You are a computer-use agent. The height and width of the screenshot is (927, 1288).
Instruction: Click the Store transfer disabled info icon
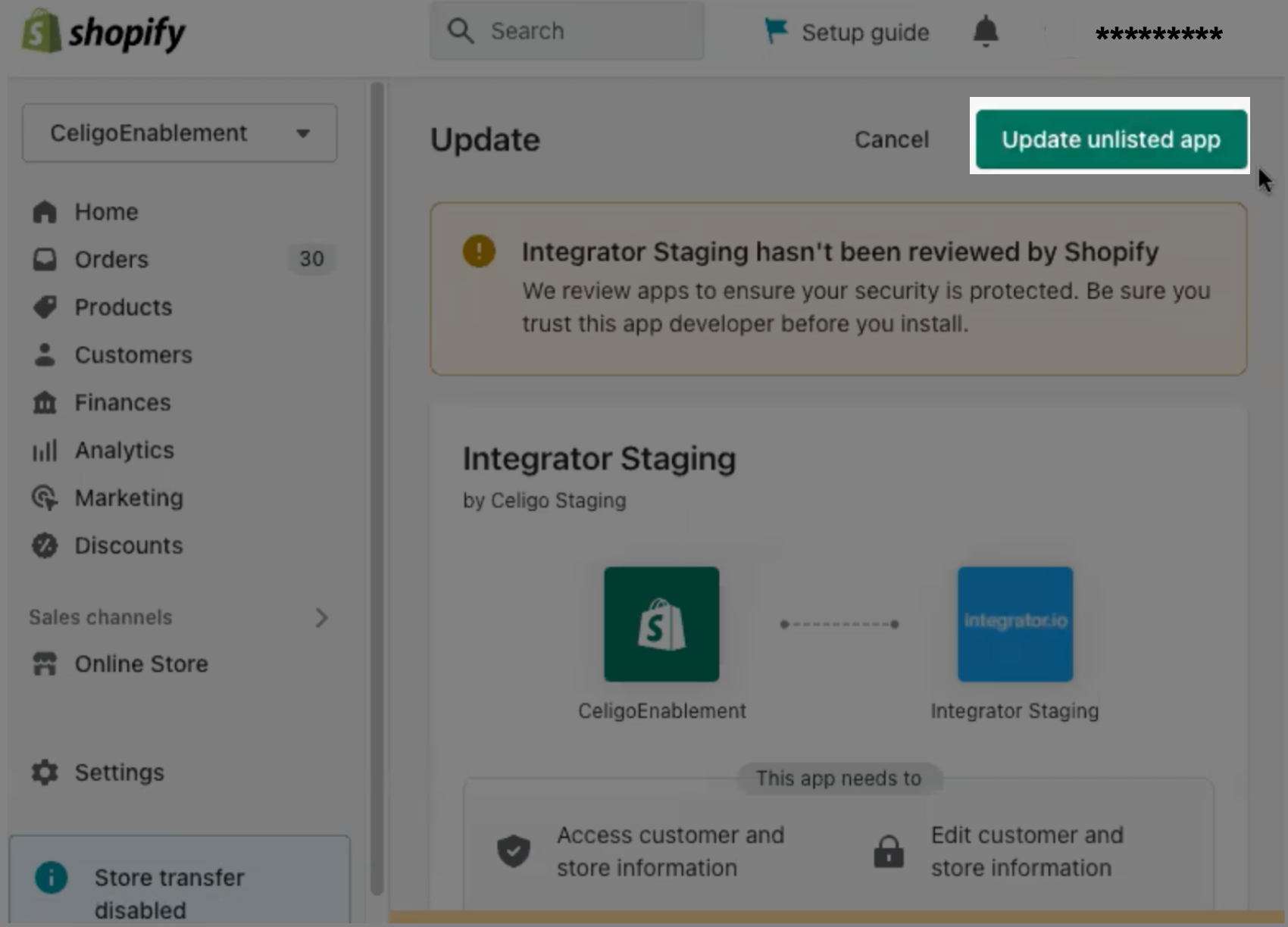(52, 878)
